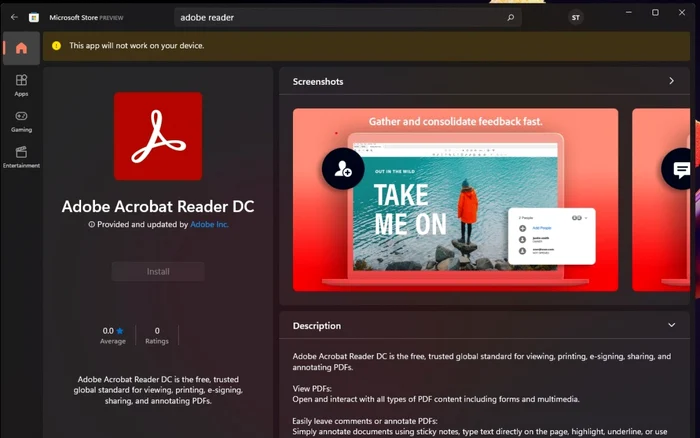This screenshot has width=700, height=438.
Task: Click the Screenshots section header
Action: click(484, 81)
